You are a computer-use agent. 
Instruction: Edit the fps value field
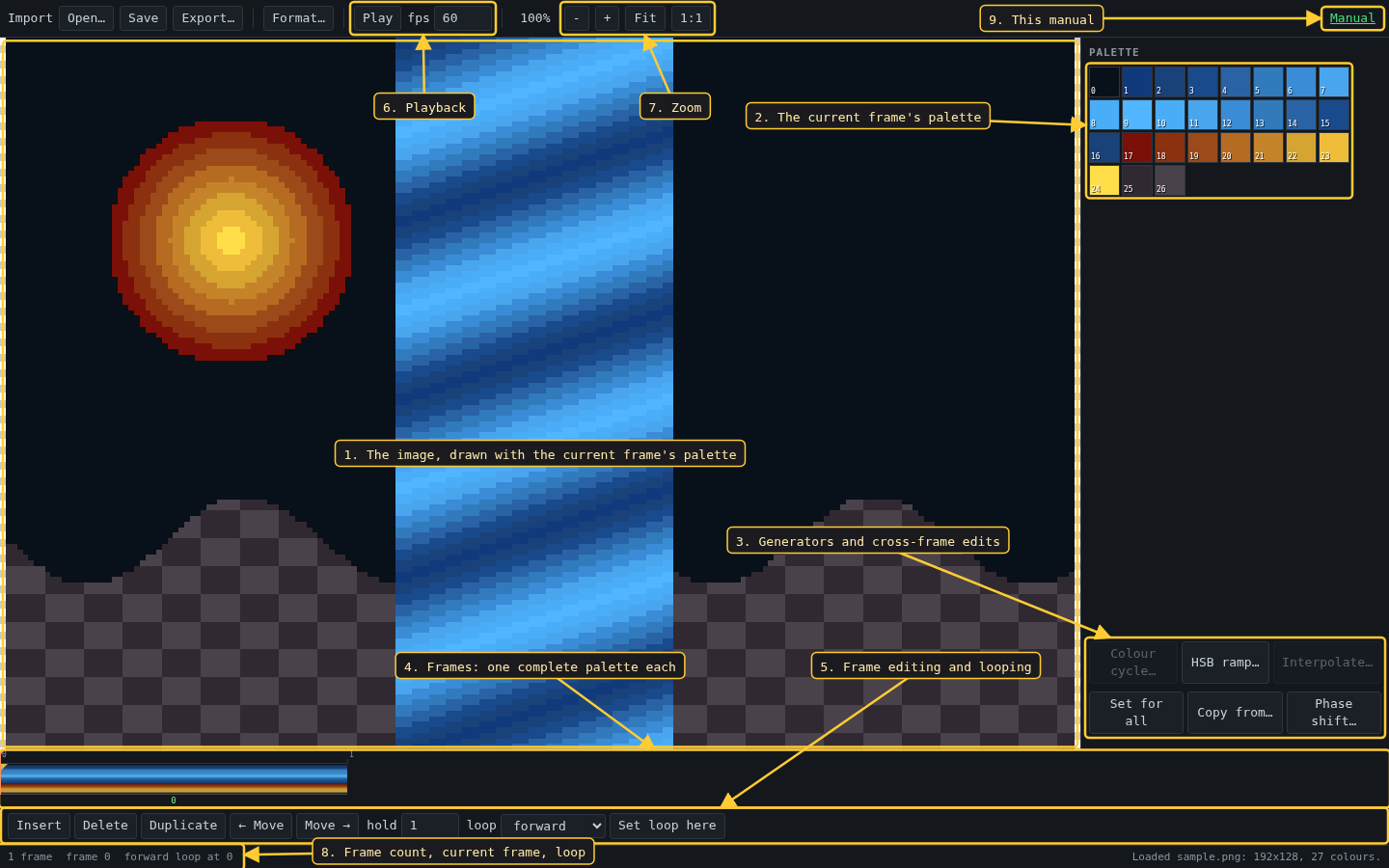click(x=463, y=18)
